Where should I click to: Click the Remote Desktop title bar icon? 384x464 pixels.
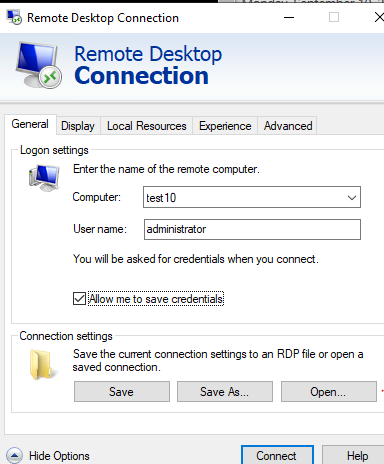14,17
